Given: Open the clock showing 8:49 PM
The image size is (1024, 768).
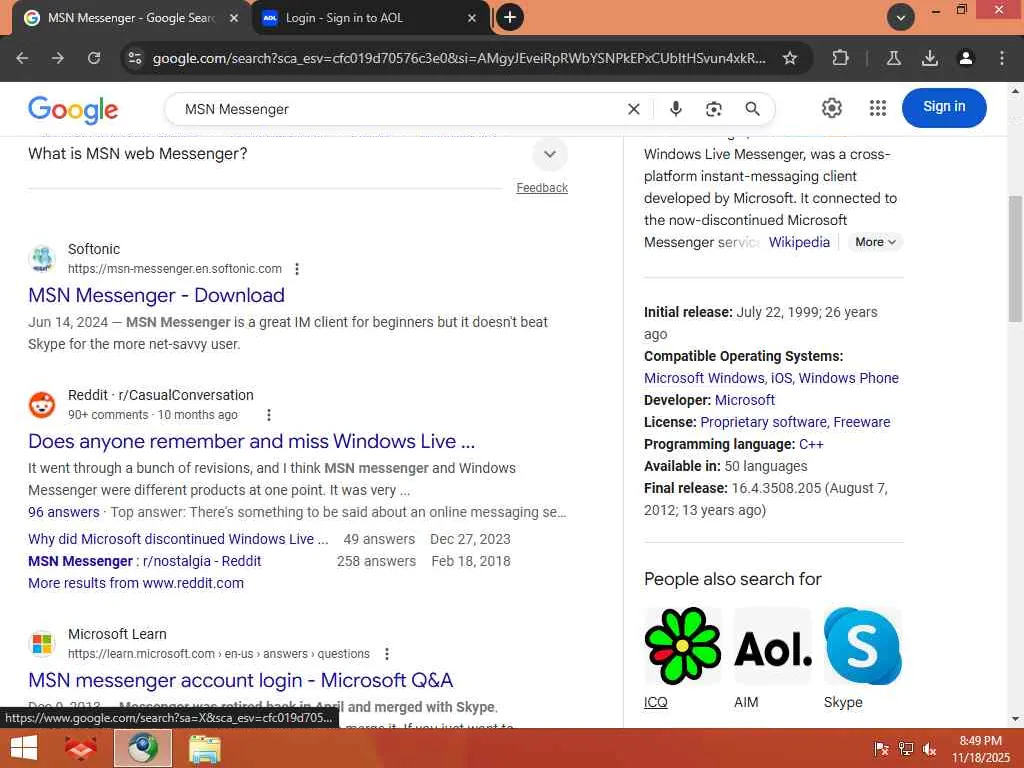Looking at the screenshot, I should click(980, 748).
